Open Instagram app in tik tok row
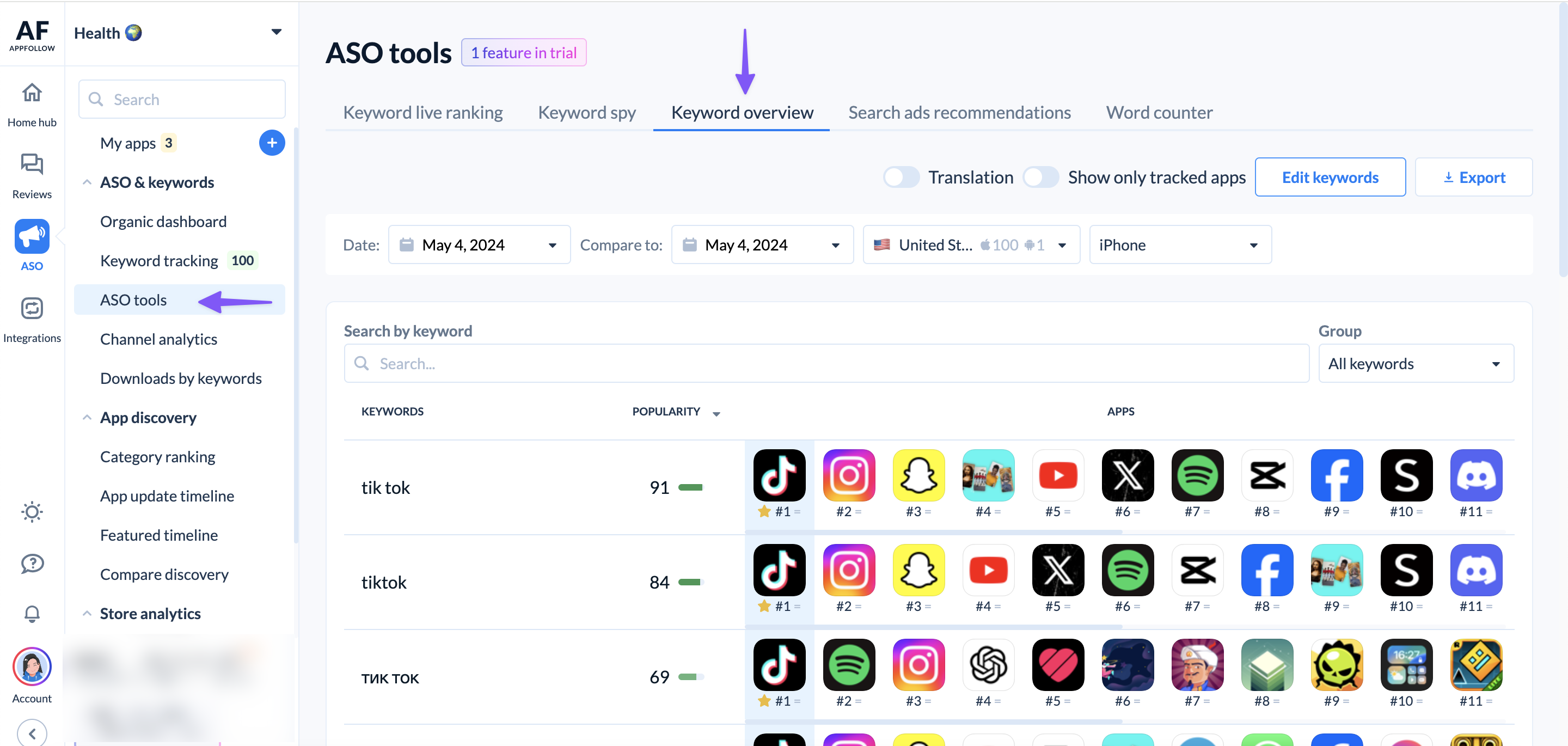This screenshot has height=746, width=1568. pyautogui.click(x=849, y=475)
